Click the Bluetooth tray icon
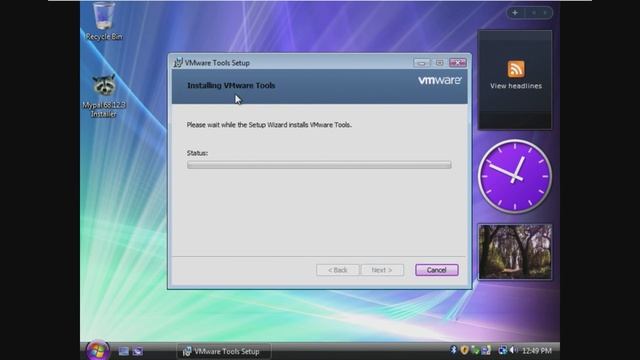 coord(453,350)
